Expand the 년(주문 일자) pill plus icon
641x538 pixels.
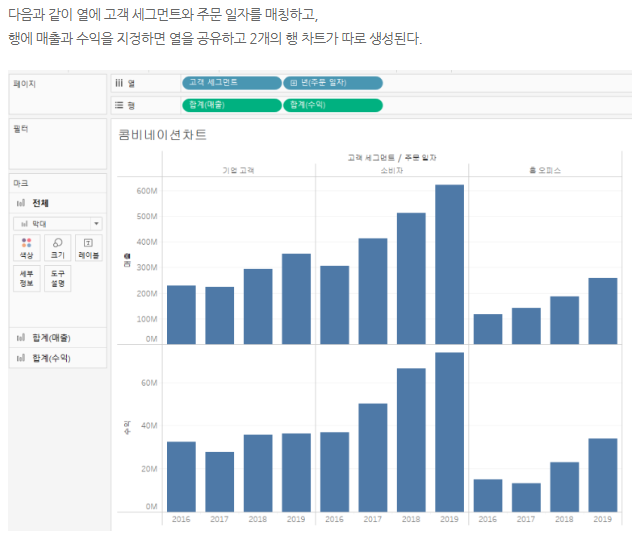(x=294, y=83)
